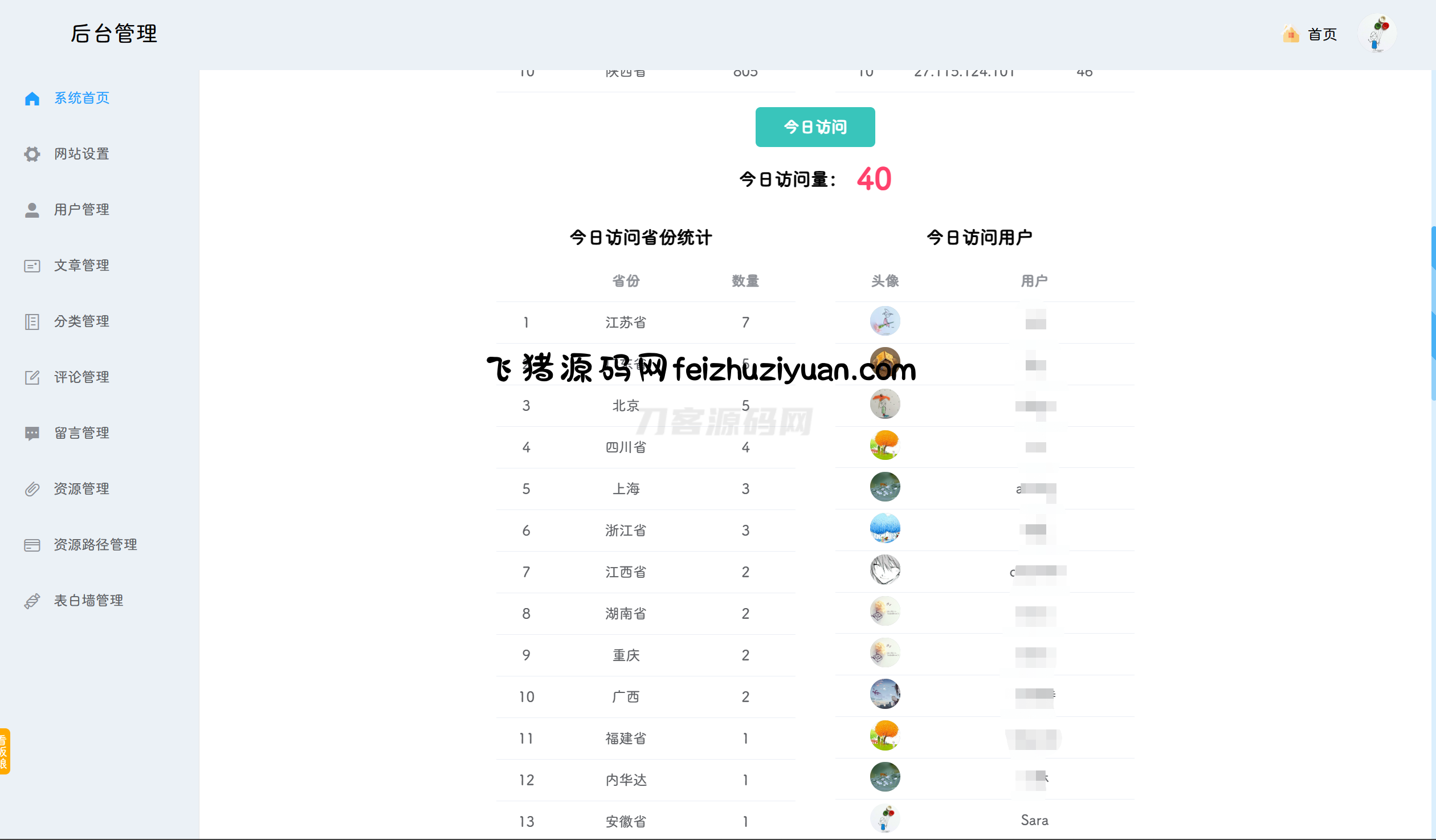Click the paperclip icon for 资源管理
This screenshot has height=840, width=1436.
[x=32, y=489]
